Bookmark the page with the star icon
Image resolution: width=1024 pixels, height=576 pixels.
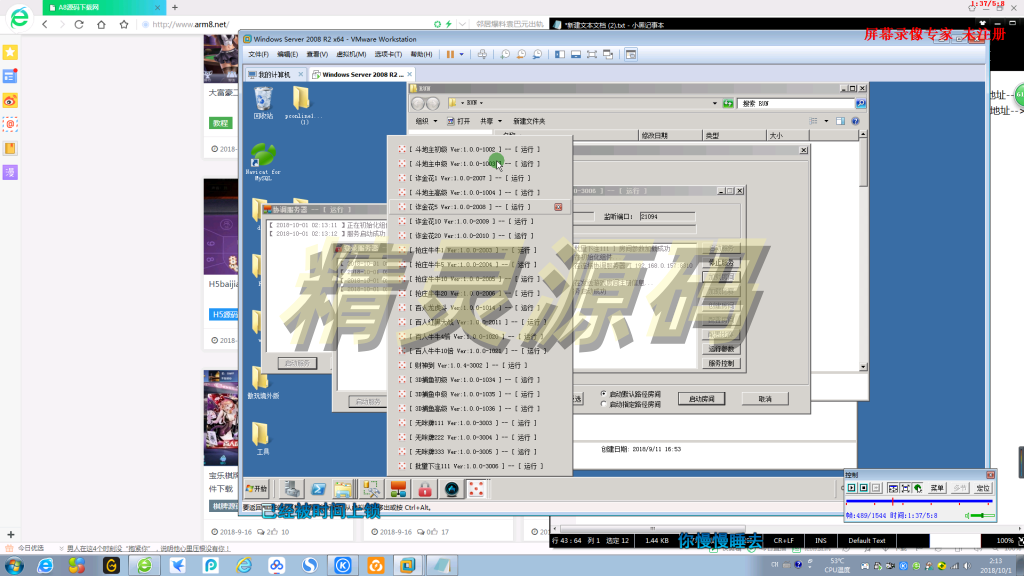(x=123, y=24)
